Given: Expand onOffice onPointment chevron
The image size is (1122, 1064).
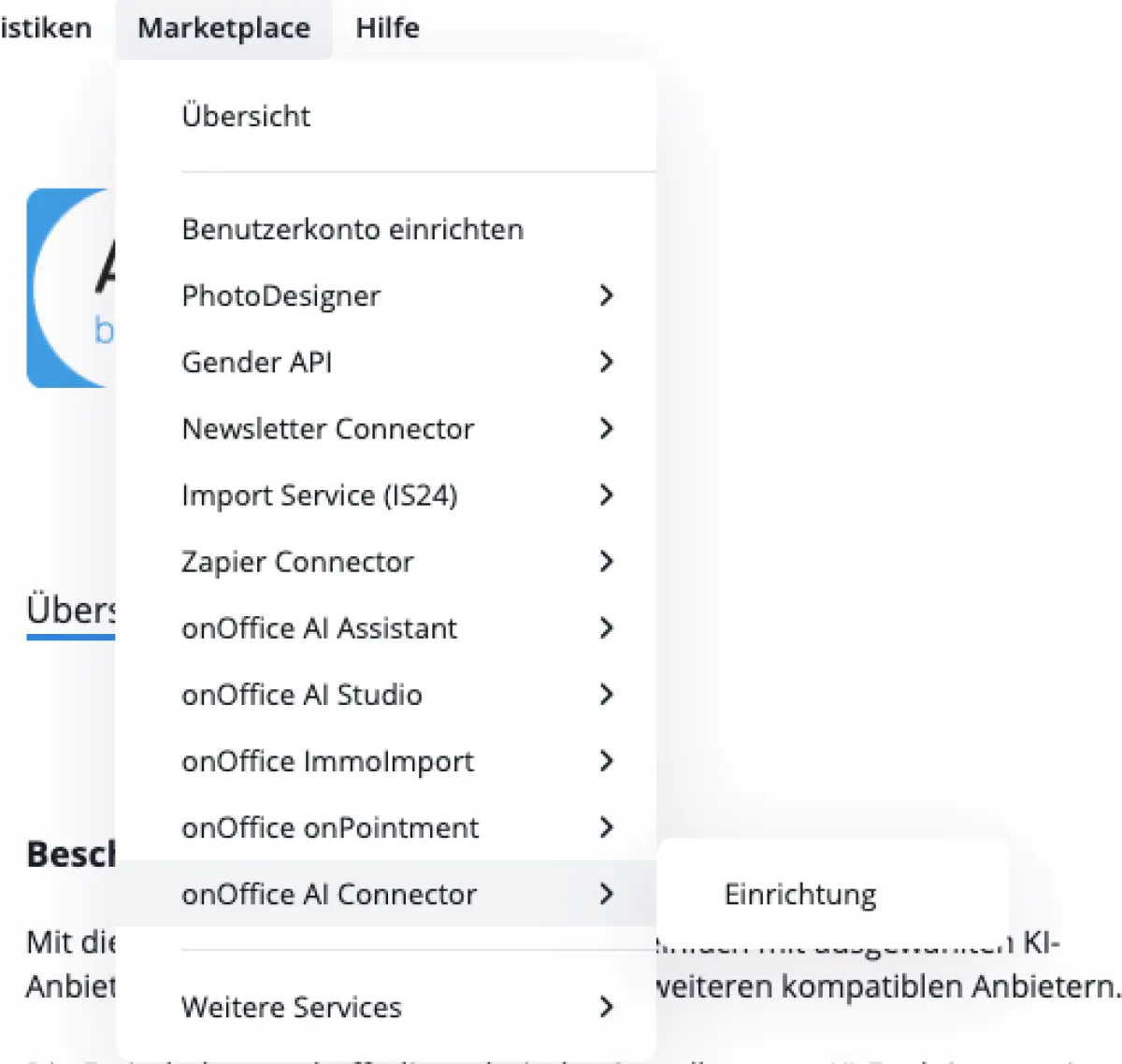Looking at the screenshot, I should pyautogui.click(x=606, y=827).
